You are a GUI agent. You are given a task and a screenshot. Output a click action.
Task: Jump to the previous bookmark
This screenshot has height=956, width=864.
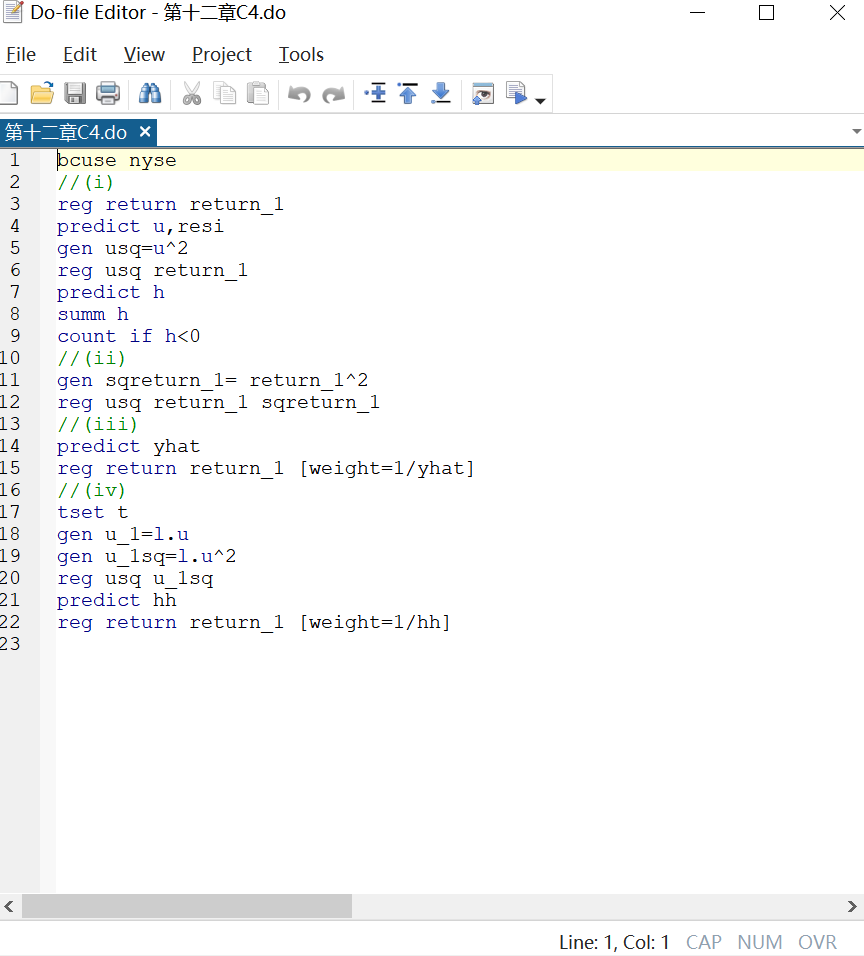point(408,94)
